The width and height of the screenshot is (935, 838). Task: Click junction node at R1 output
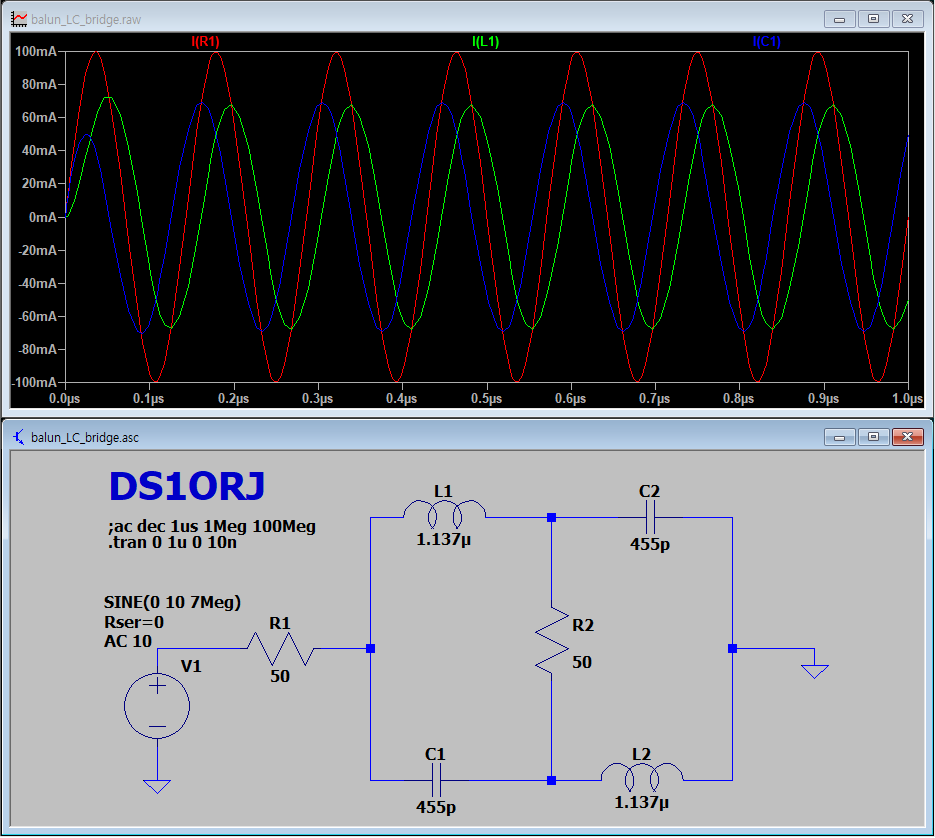(370, 648)
